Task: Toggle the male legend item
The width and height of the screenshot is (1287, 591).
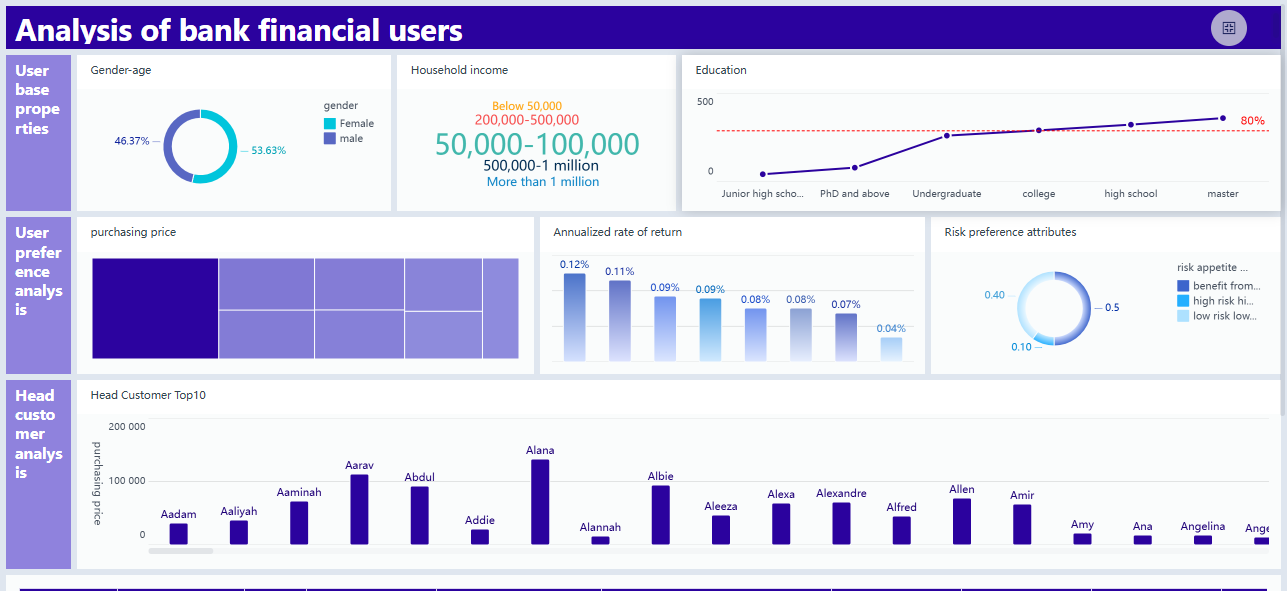Action: [348, 139]
